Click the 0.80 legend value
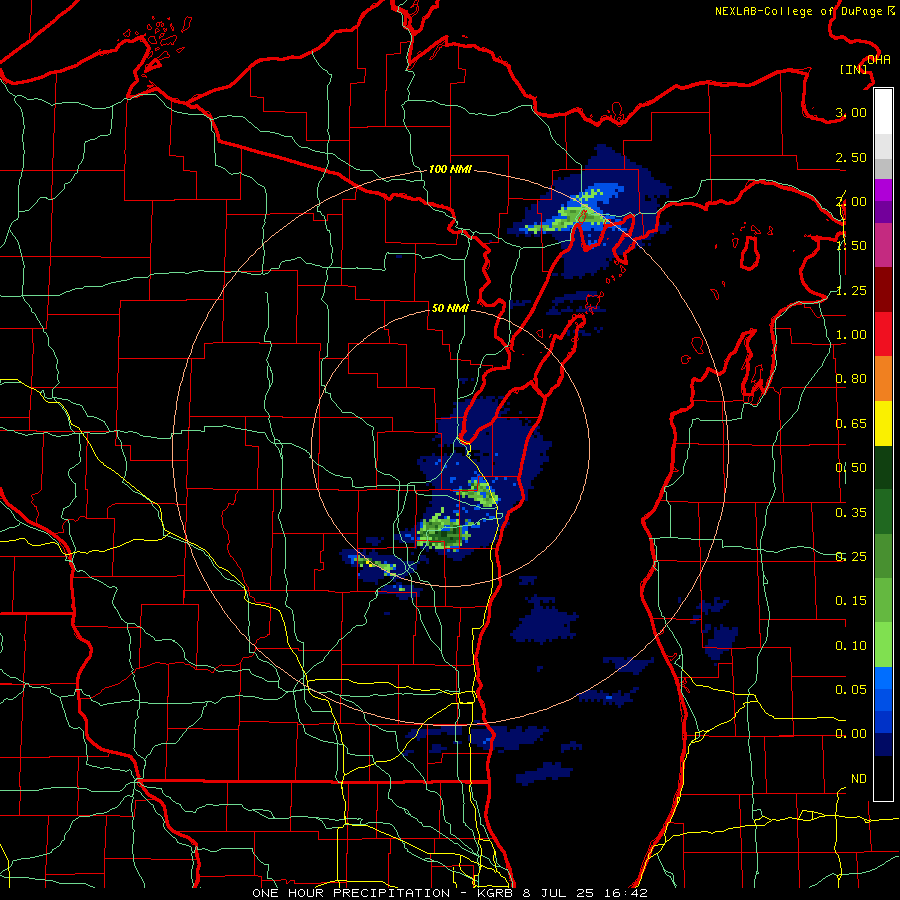 pyautogui.click(x=851, y=379)
